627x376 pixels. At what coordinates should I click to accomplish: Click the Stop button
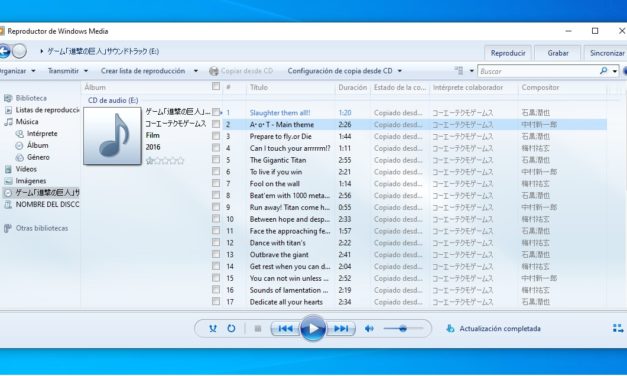[x=258, y=328]
